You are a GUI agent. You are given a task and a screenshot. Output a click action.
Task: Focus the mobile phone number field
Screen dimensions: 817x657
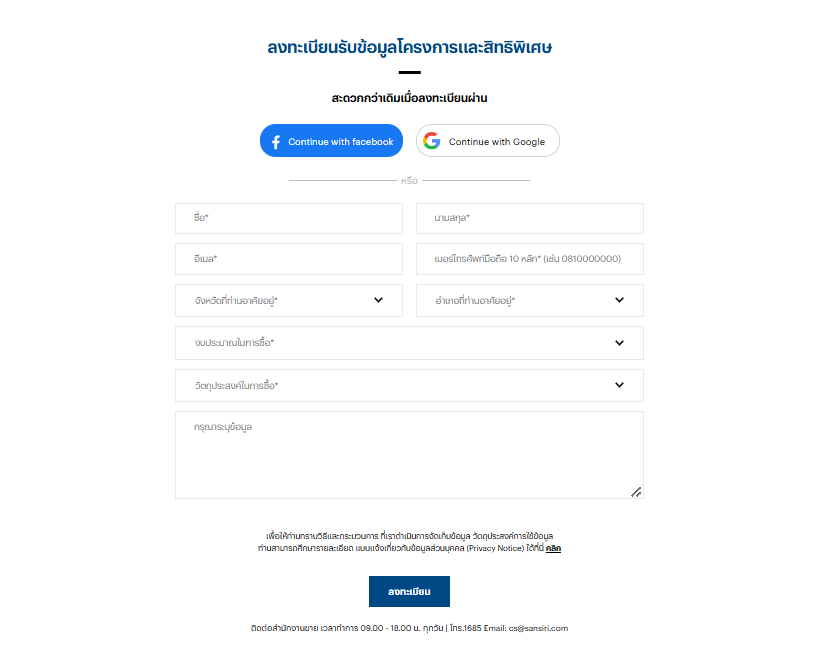529,259
